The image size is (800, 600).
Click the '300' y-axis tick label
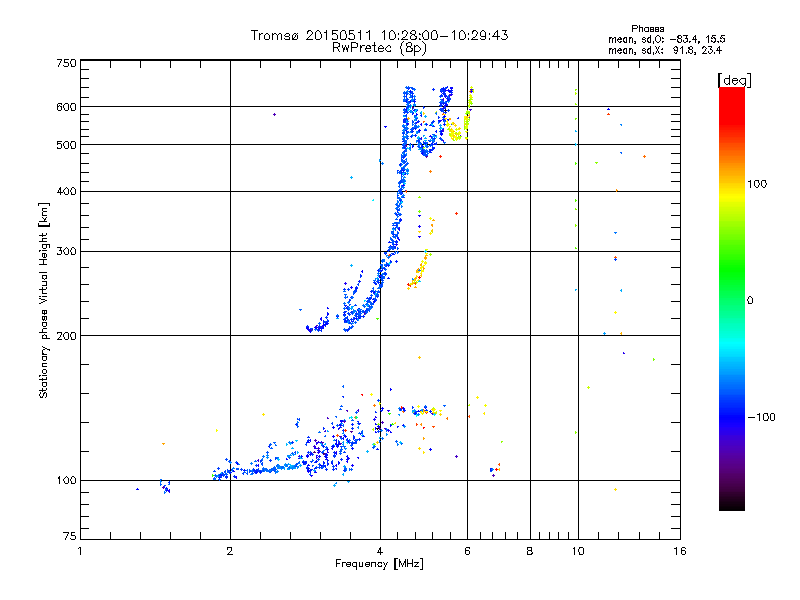[66, 251]
